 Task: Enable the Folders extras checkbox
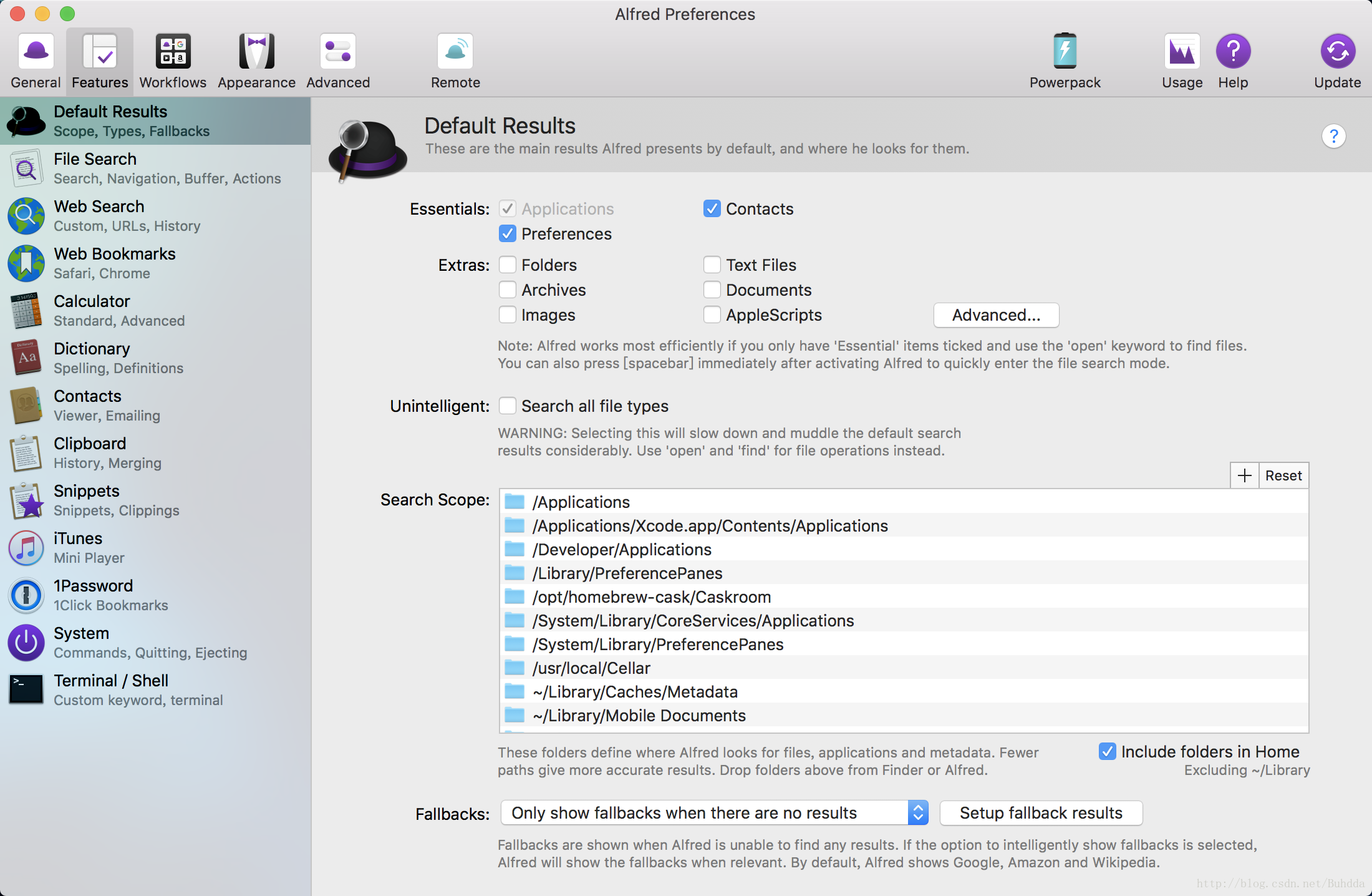[x=508, y=265]
